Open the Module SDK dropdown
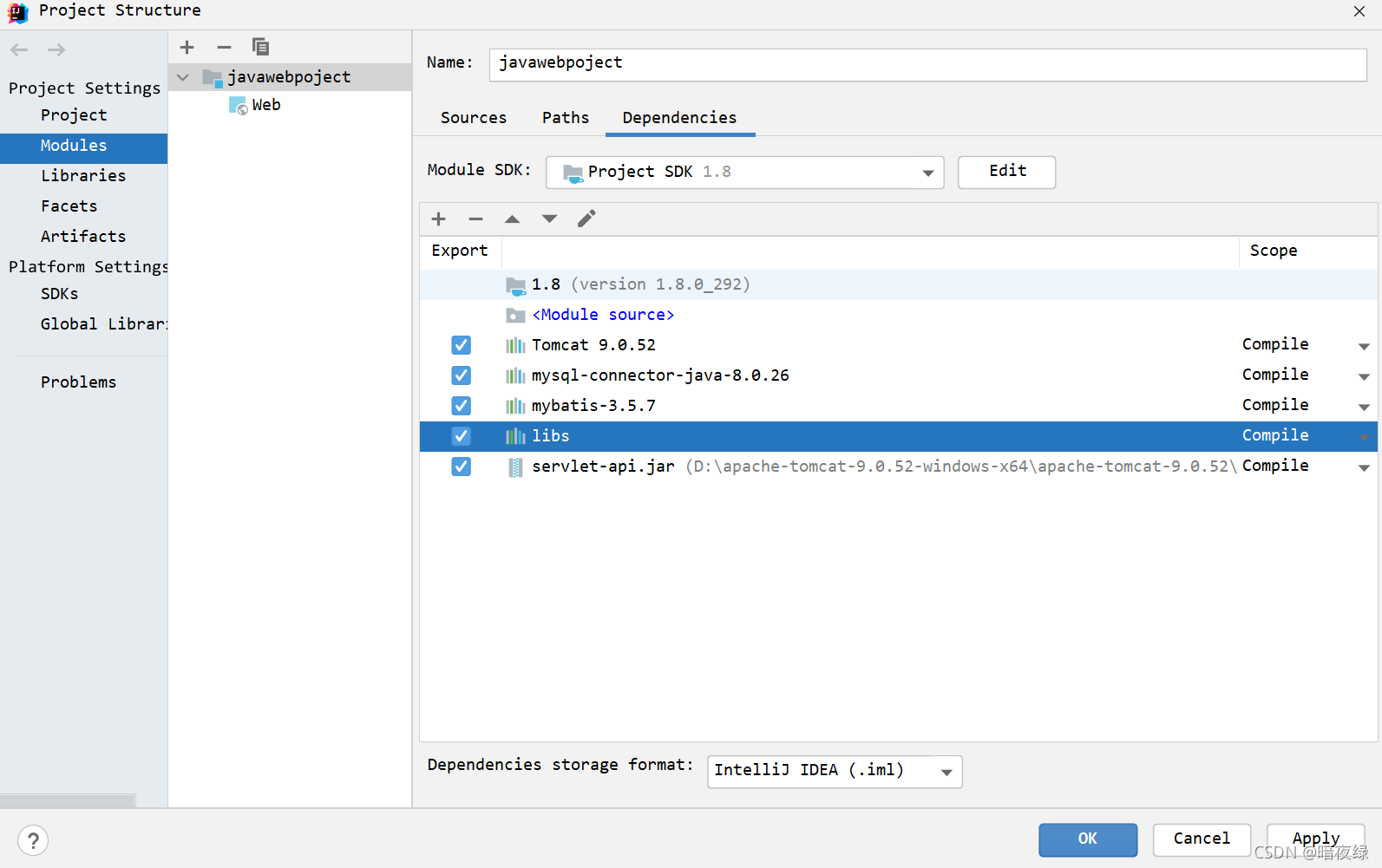Screen dimensions: 1382x868 coord(927,173)
